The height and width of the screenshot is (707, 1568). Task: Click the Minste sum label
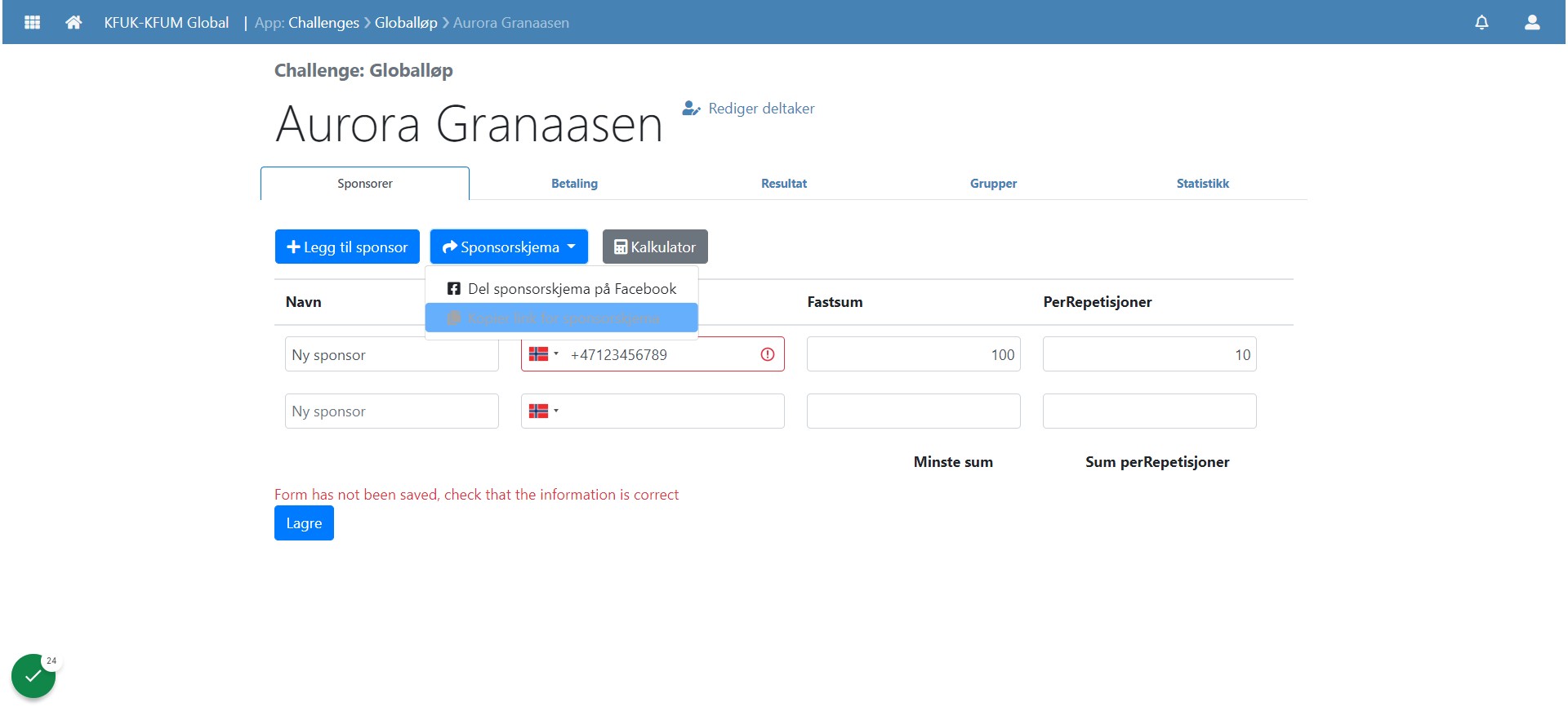(x=953, y=462)
